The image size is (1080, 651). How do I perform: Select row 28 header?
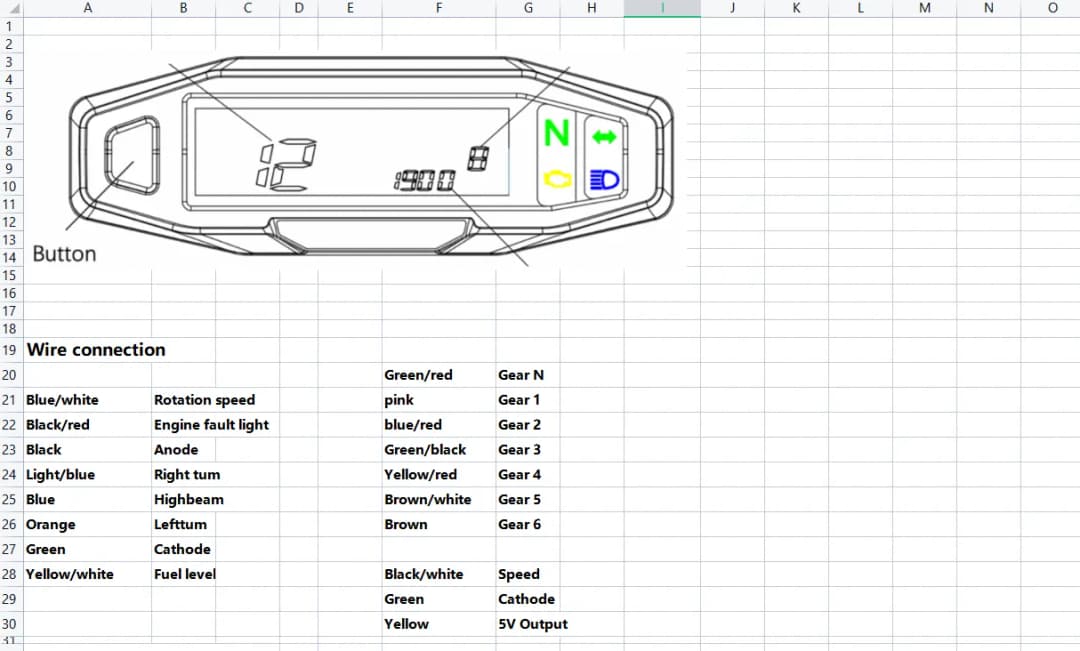point(10,574)
